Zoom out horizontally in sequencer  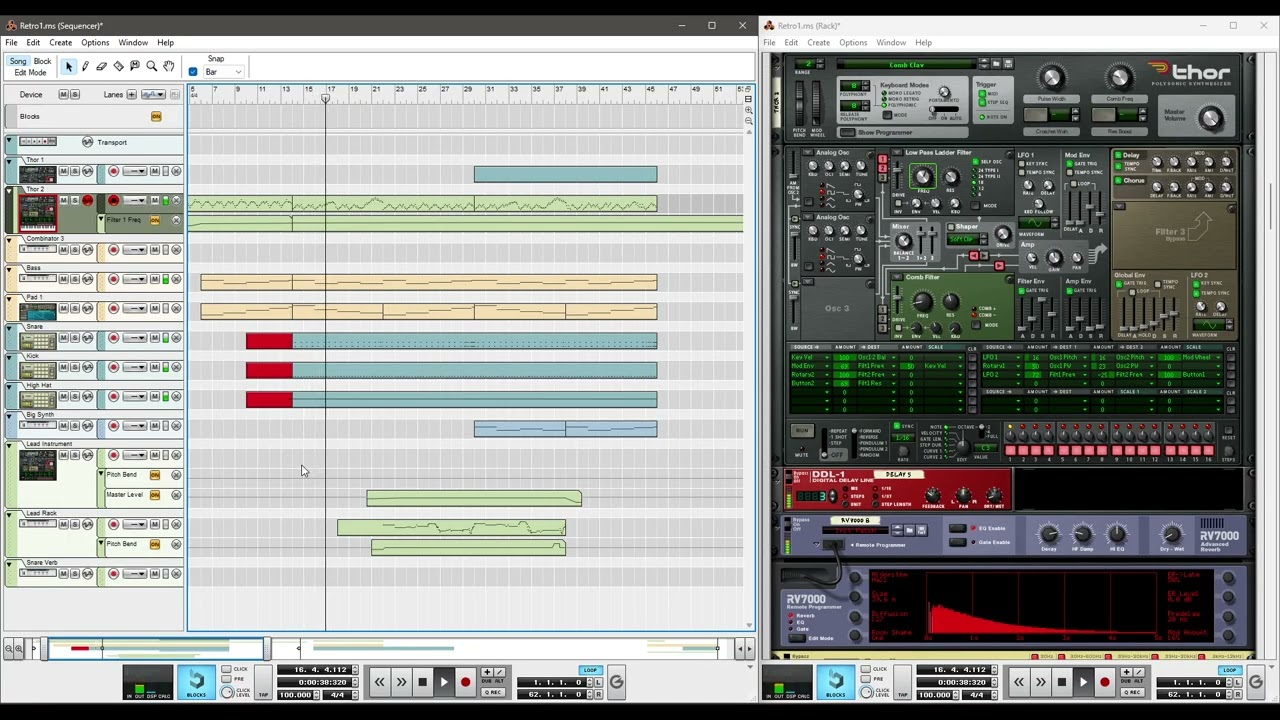[x=9, y=649]
